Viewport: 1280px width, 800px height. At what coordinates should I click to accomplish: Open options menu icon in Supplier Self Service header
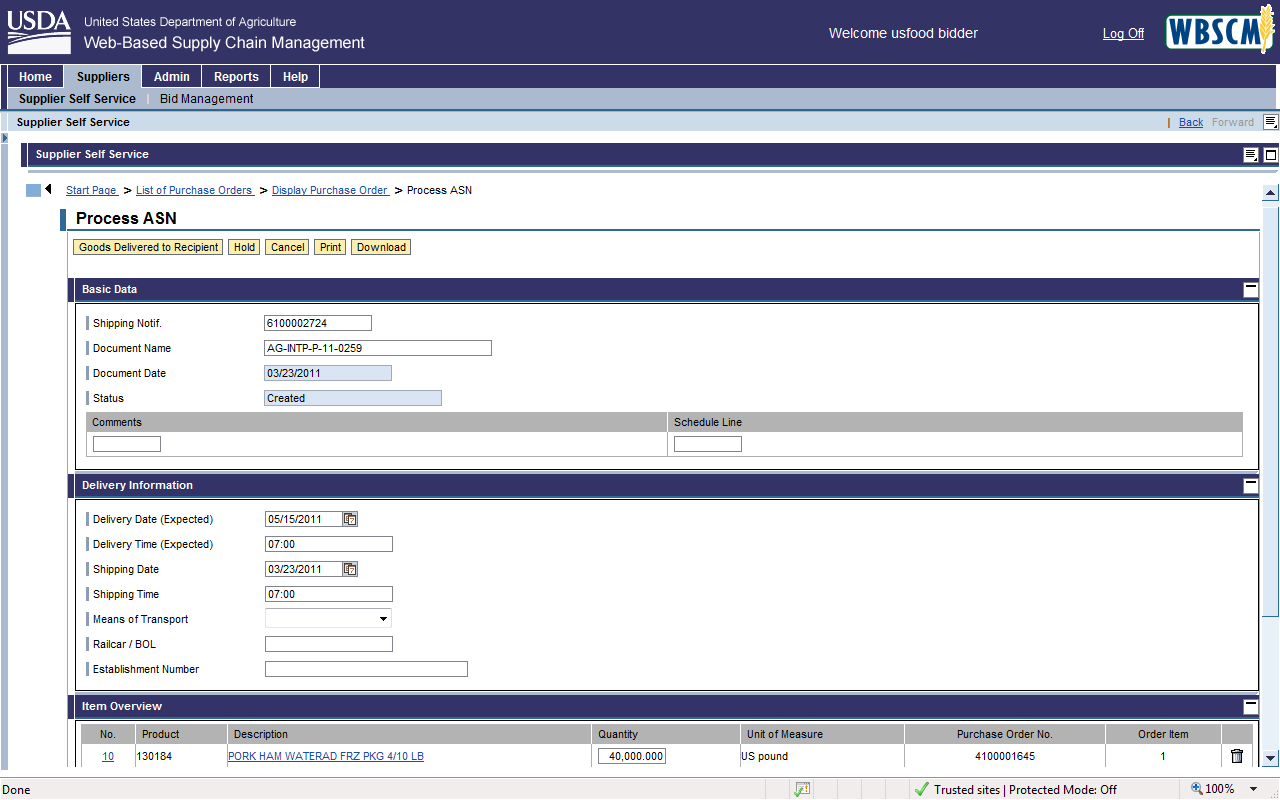click(x=1250, y=155)
